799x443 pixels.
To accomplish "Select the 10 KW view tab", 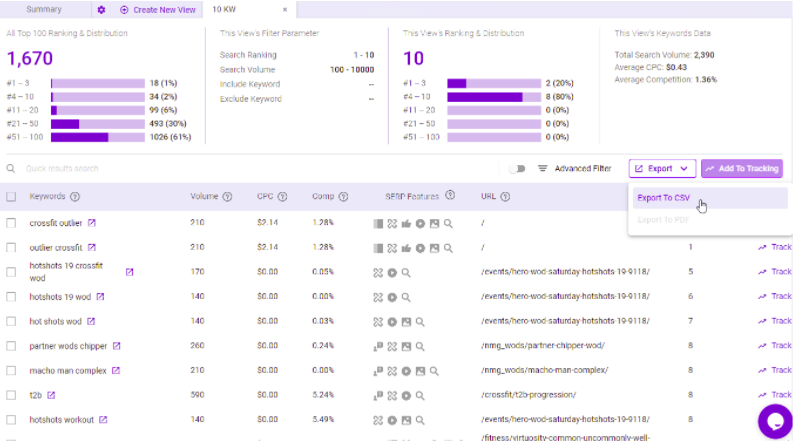I will pyautogui.click(x=224, y=9).
